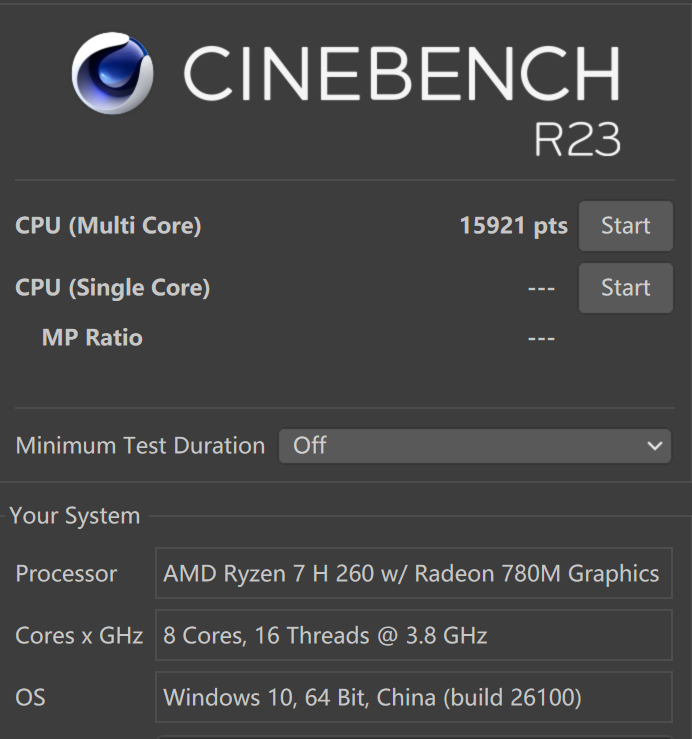Click the R23 version text

[577, 139]
